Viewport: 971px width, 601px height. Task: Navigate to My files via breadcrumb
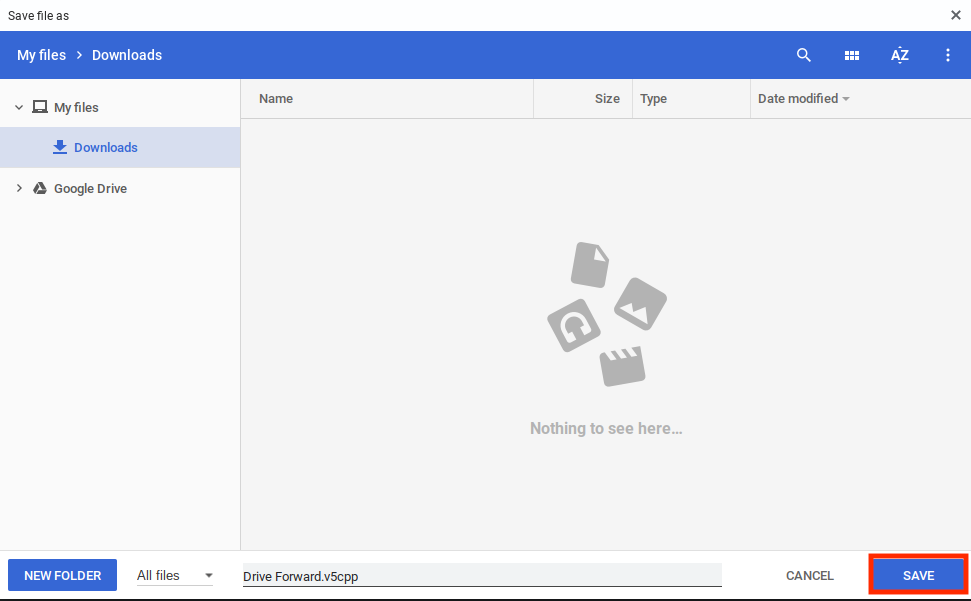[41, 55]
